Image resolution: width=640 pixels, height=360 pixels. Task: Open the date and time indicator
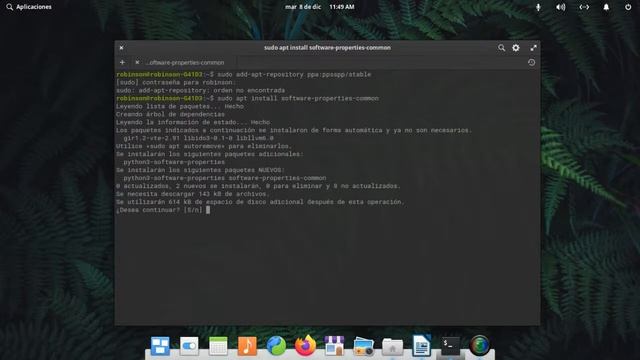tap(320, 7)
